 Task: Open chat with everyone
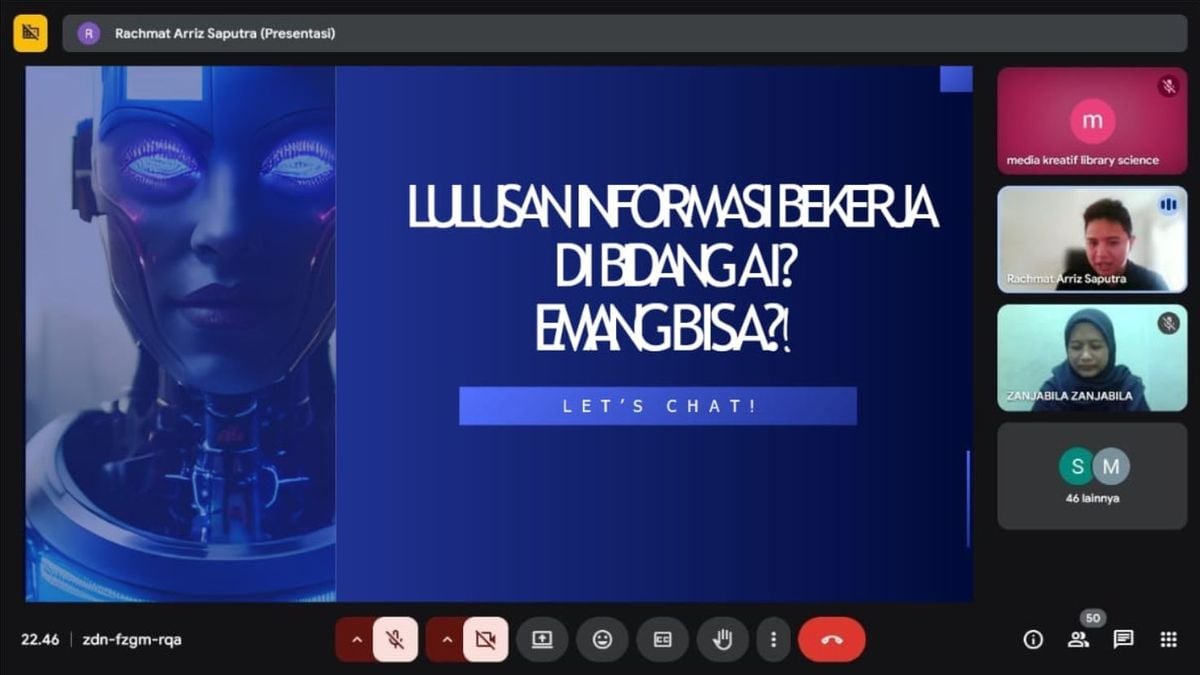(x=1123, y=640)
